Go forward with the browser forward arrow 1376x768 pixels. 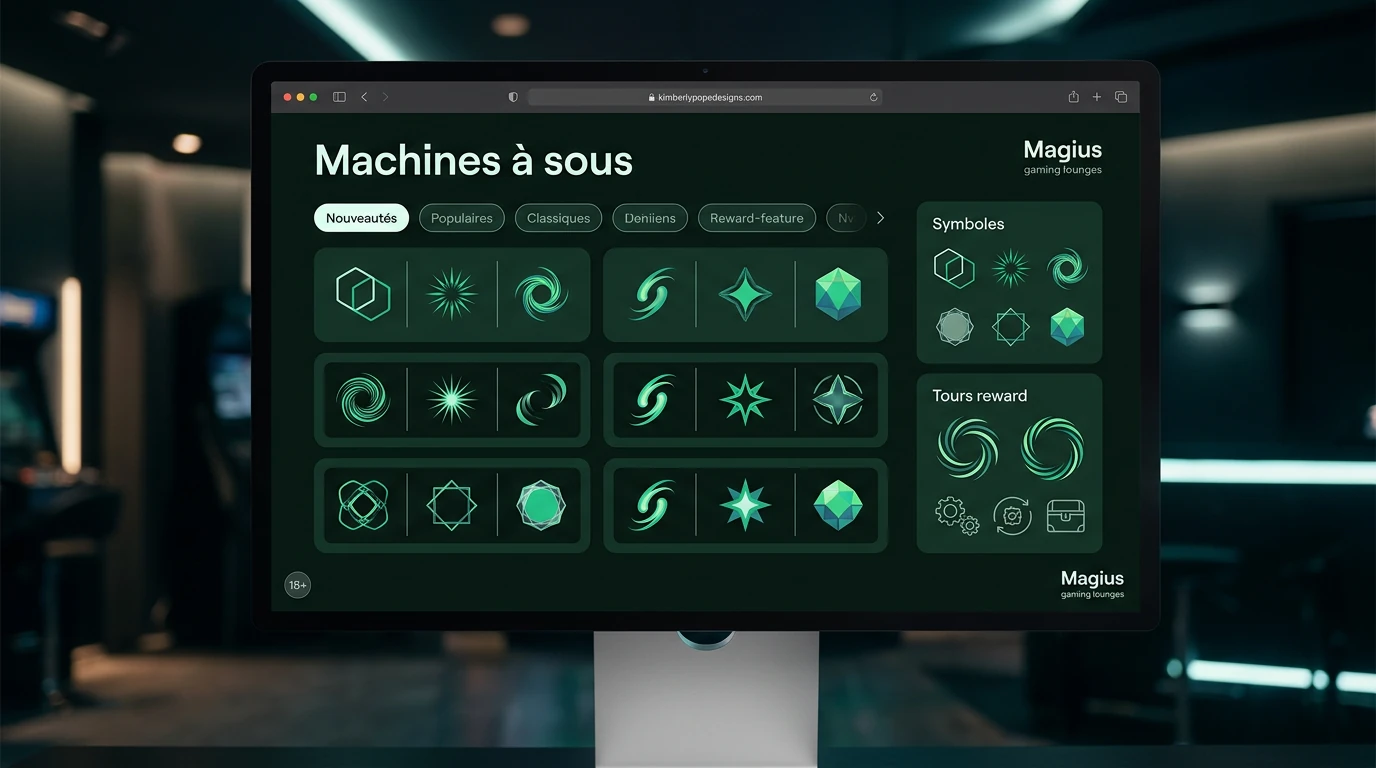click(x=385, y=97)
